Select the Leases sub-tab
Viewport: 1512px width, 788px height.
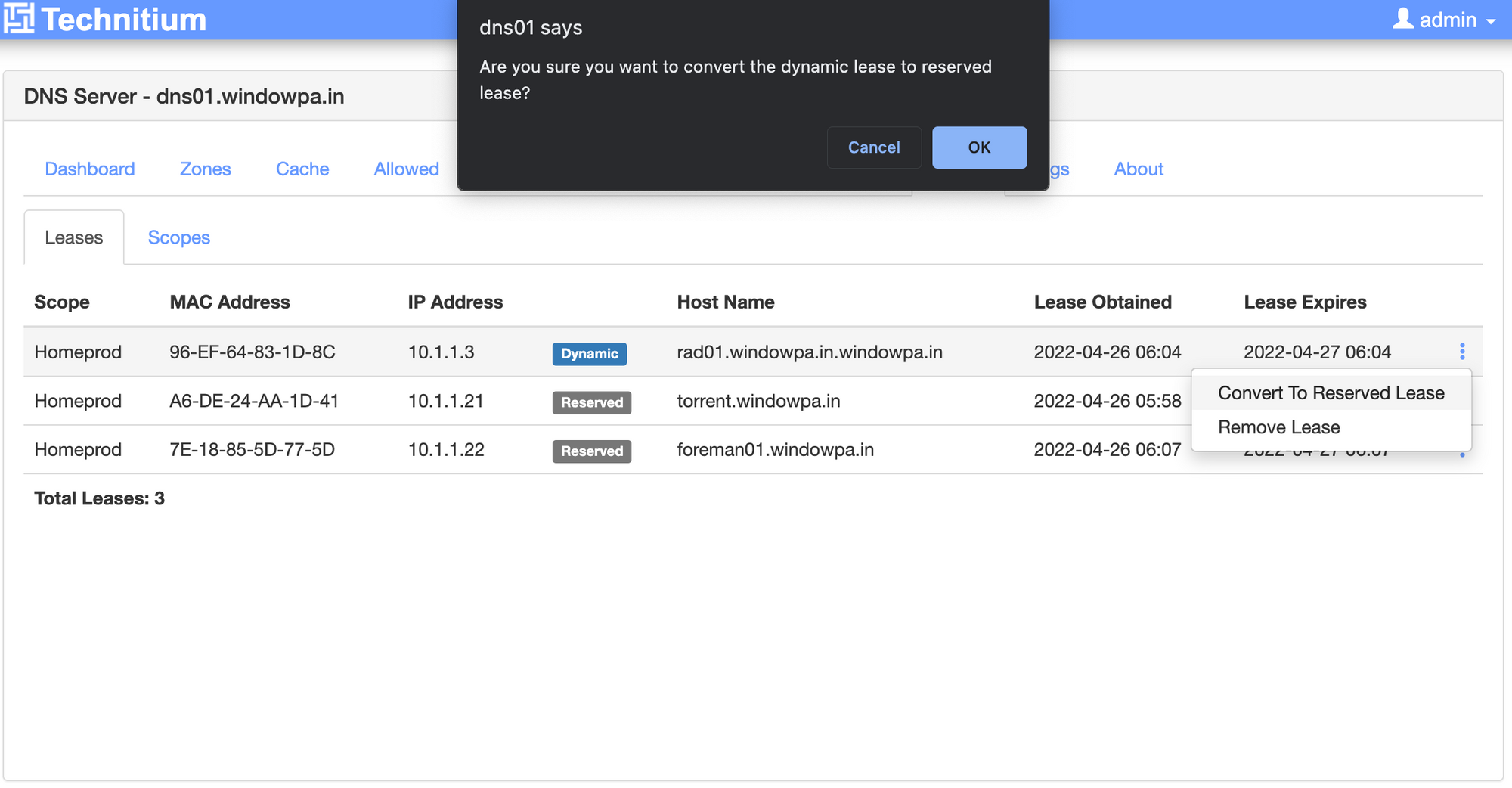(74, 237)
